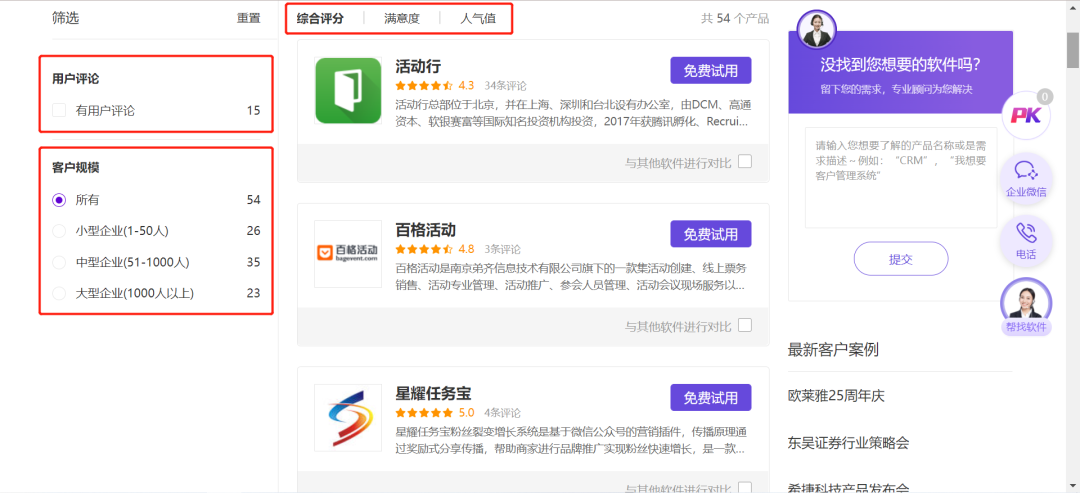Click inside the product requirement text box
The width and height of the screenshot is (1080, 493).
click(901, 178)
